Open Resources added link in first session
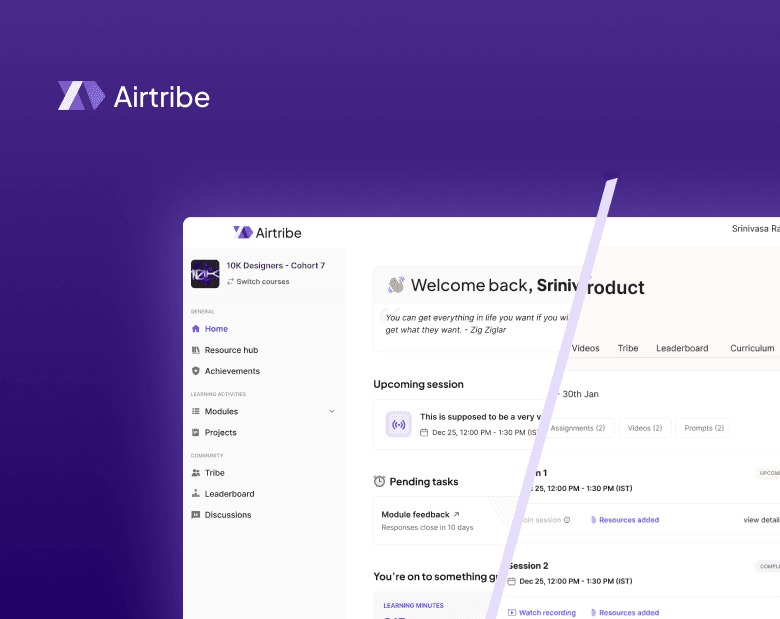This screenshot has height=619, width=780. pyautogui.click(x=629, y=520)
